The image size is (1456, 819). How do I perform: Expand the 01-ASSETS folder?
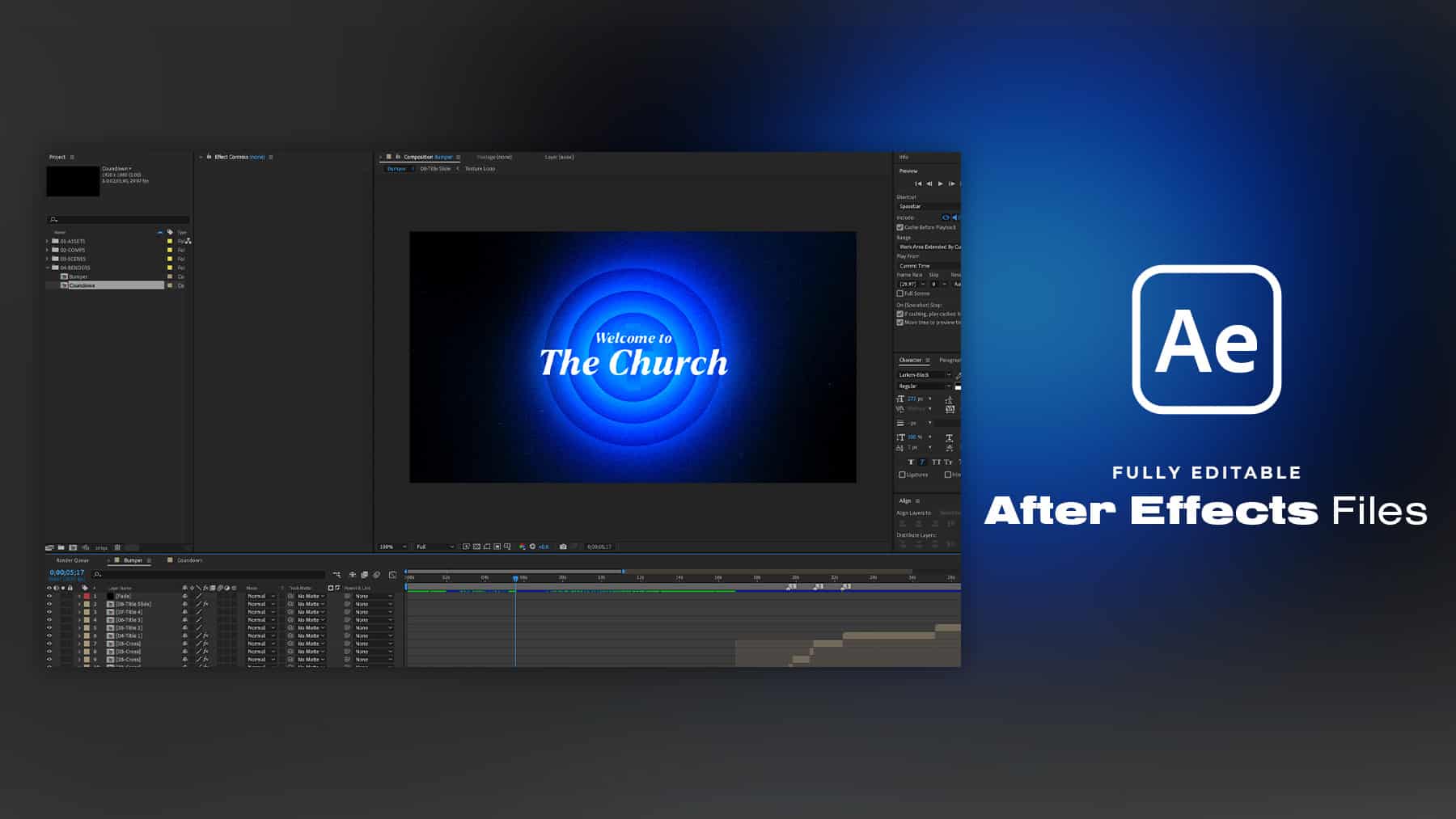tap(48, 241)
